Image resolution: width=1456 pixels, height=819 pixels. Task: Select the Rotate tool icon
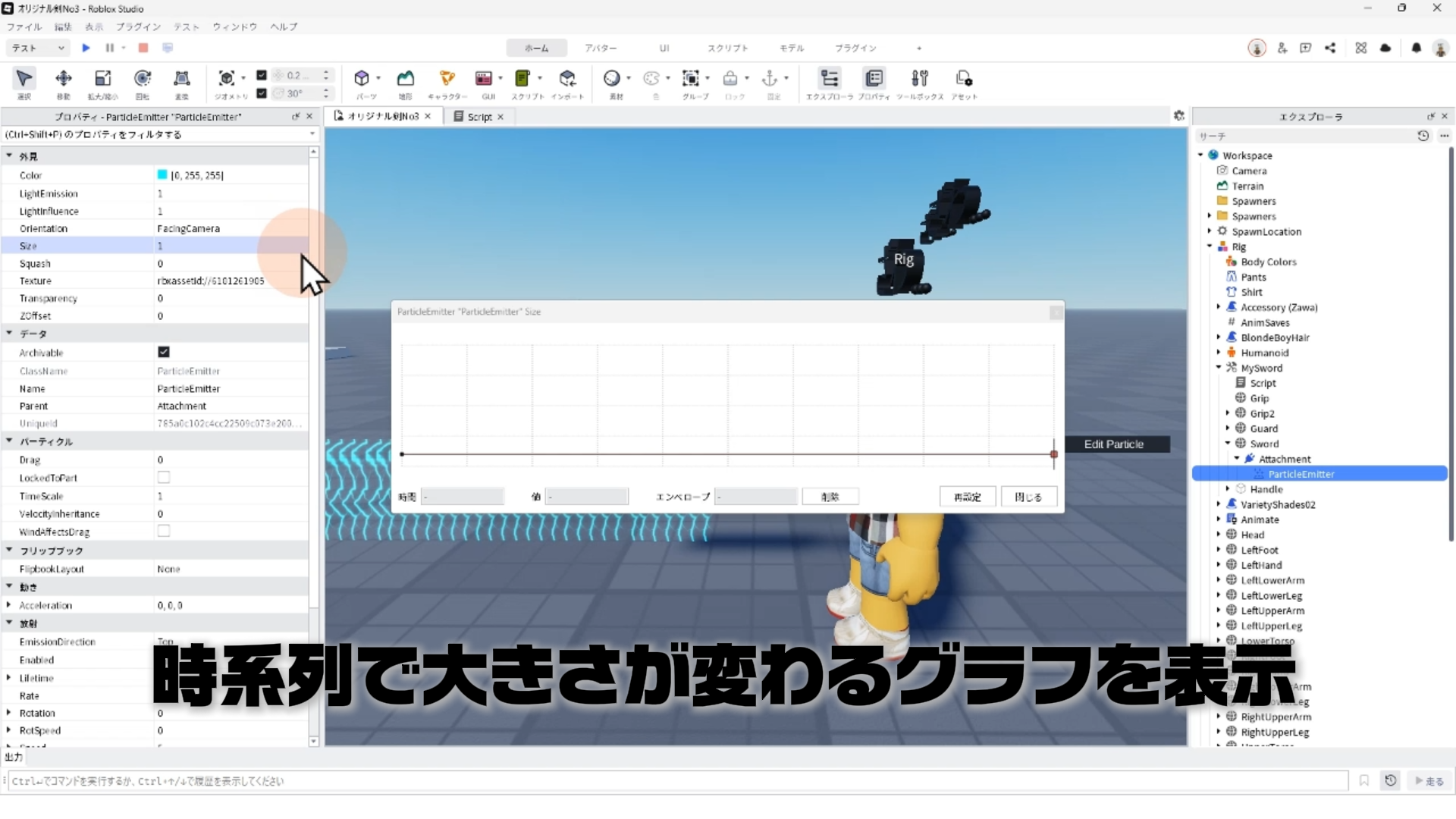coord(142,79)
